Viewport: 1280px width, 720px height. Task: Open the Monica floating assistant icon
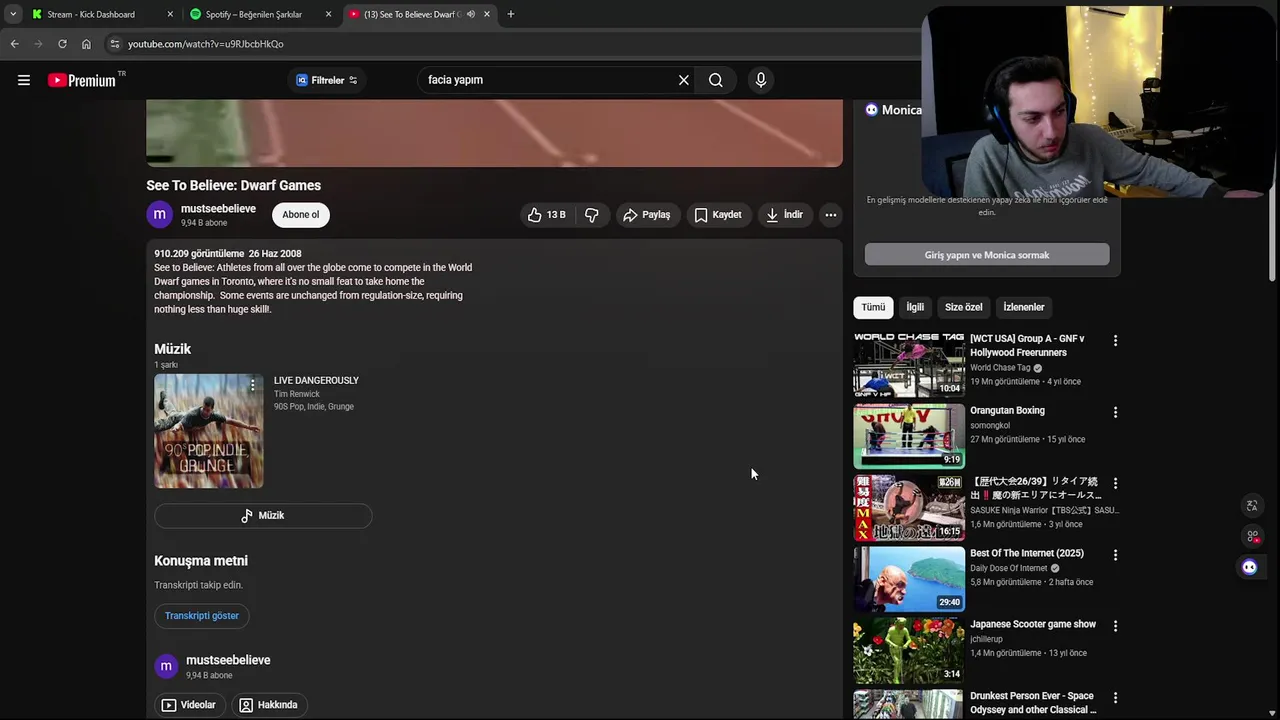(x=1250, y=567)
